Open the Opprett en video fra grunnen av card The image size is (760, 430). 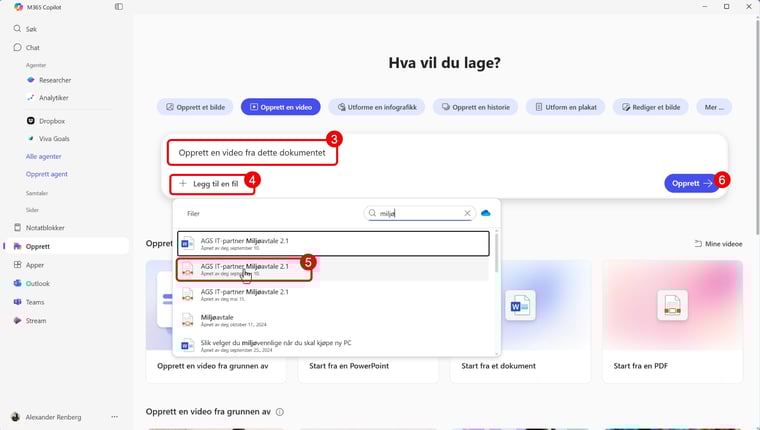216,321
